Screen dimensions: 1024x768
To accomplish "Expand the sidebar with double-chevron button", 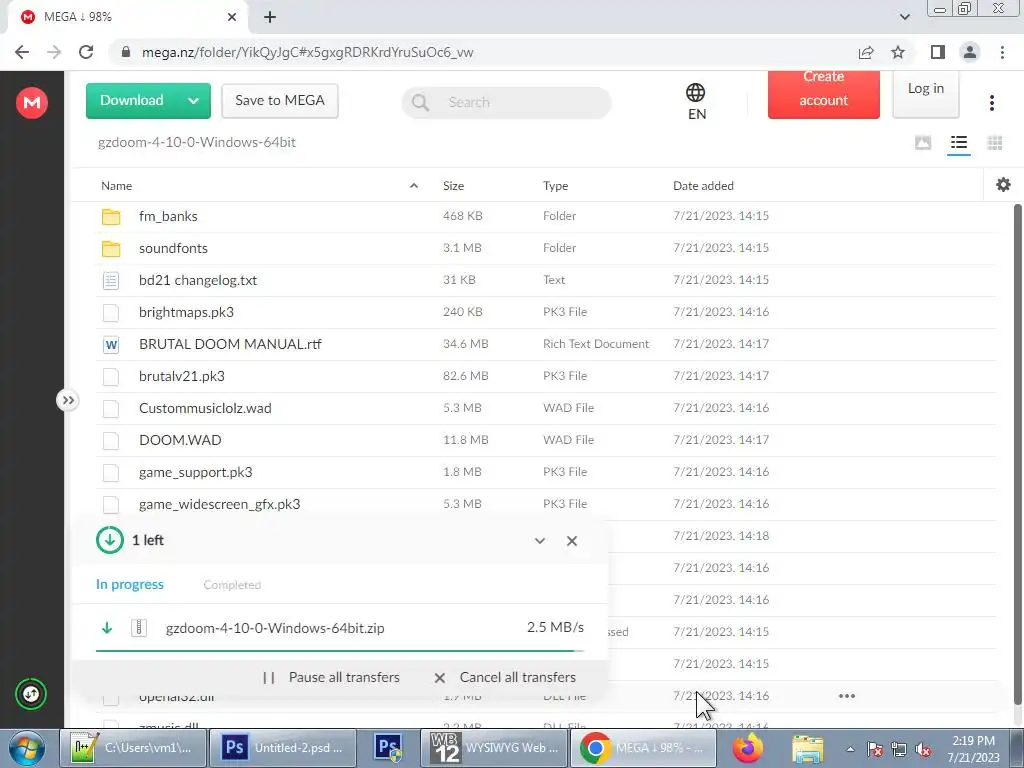I will [68, 400].
